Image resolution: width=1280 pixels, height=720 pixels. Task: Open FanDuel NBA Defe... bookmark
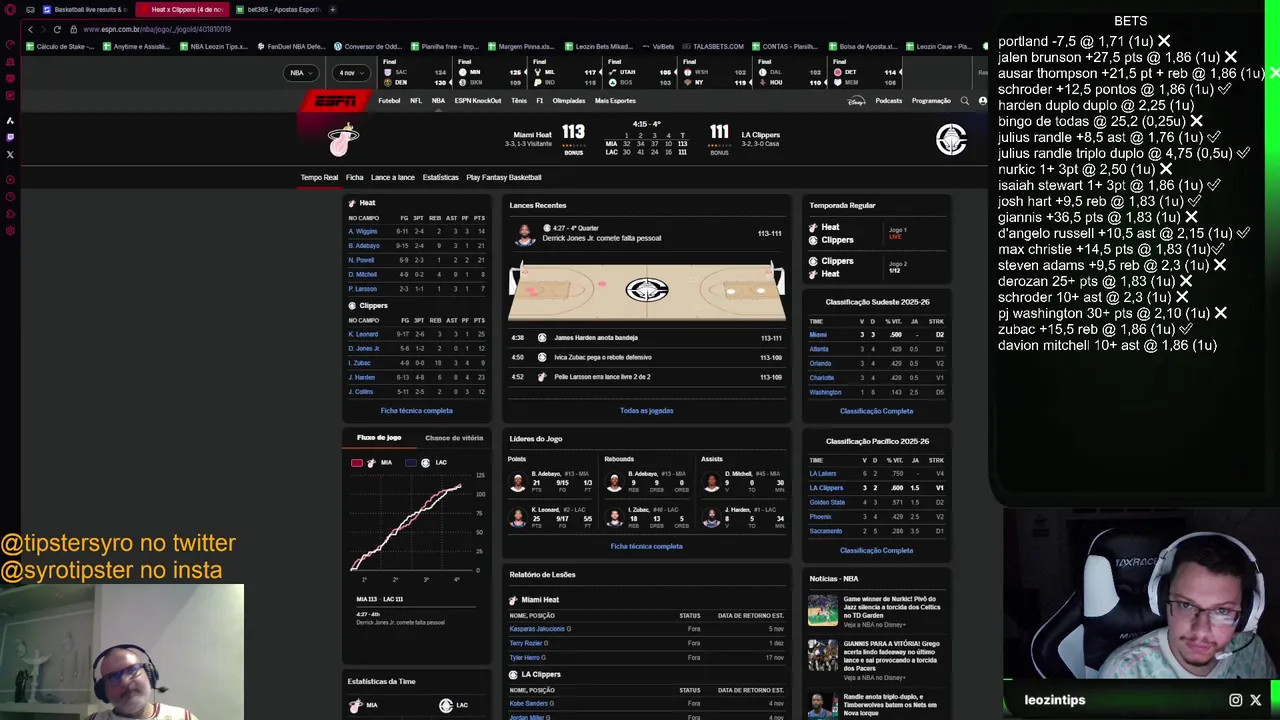(291, 46)
